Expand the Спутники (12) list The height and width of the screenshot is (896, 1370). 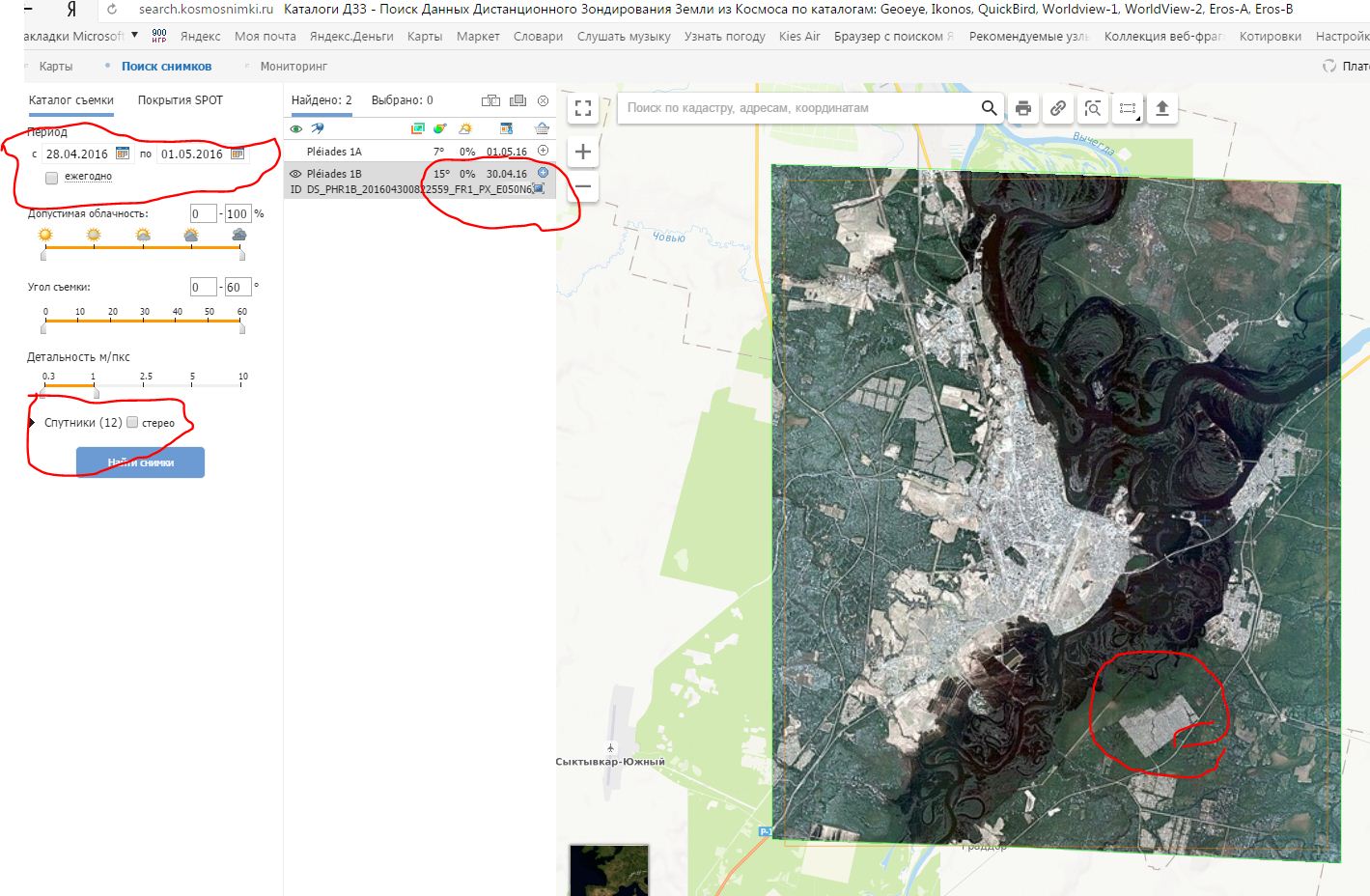[33, 422]
